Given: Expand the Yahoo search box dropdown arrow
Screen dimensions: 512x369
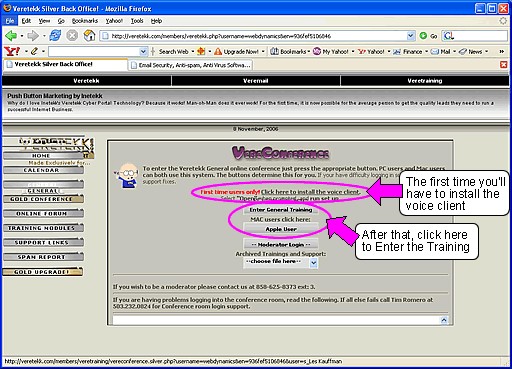Looking at the screenshot, I should 143,52.
